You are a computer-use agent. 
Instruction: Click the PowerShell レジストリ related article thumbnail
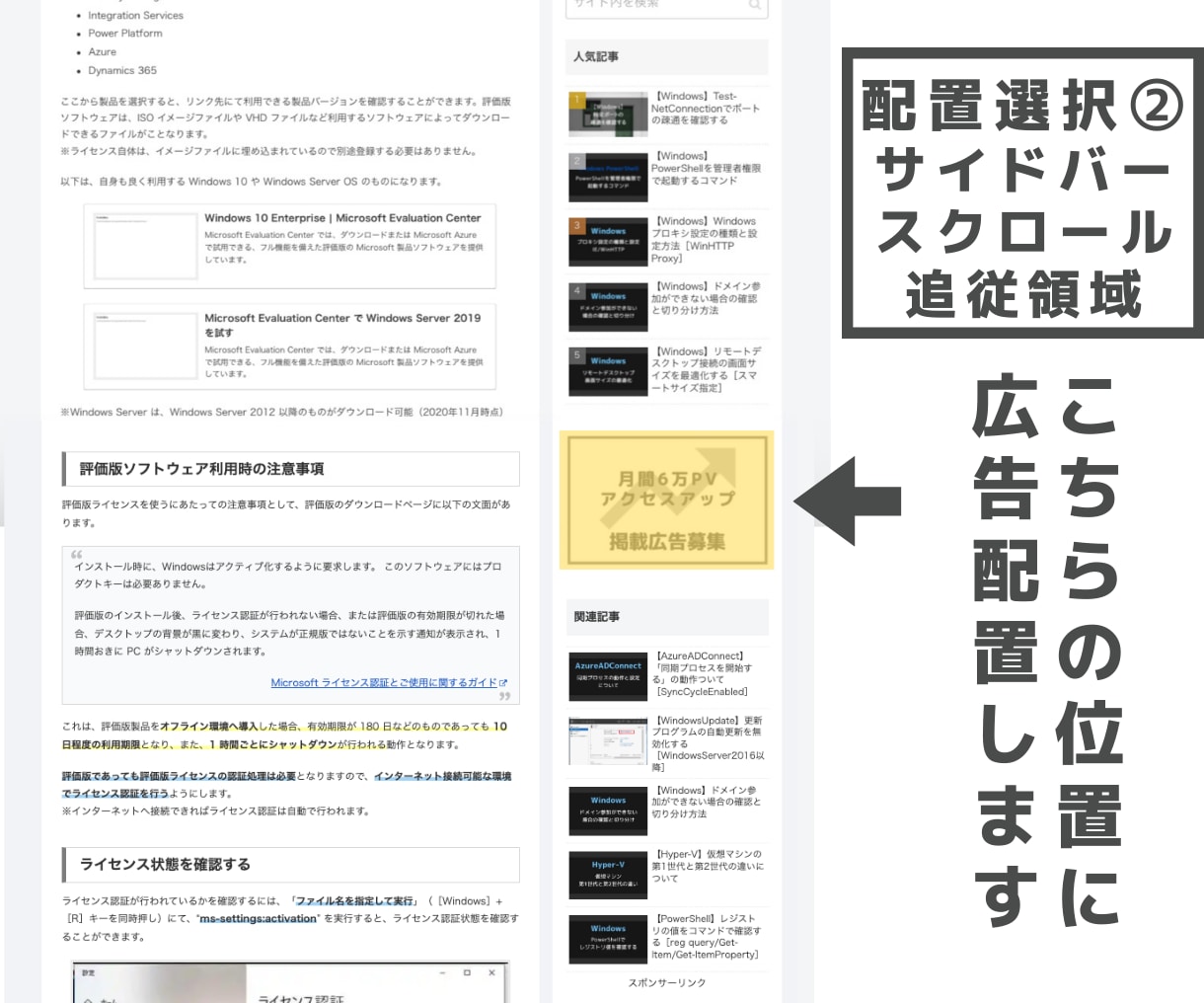[608, 939]
